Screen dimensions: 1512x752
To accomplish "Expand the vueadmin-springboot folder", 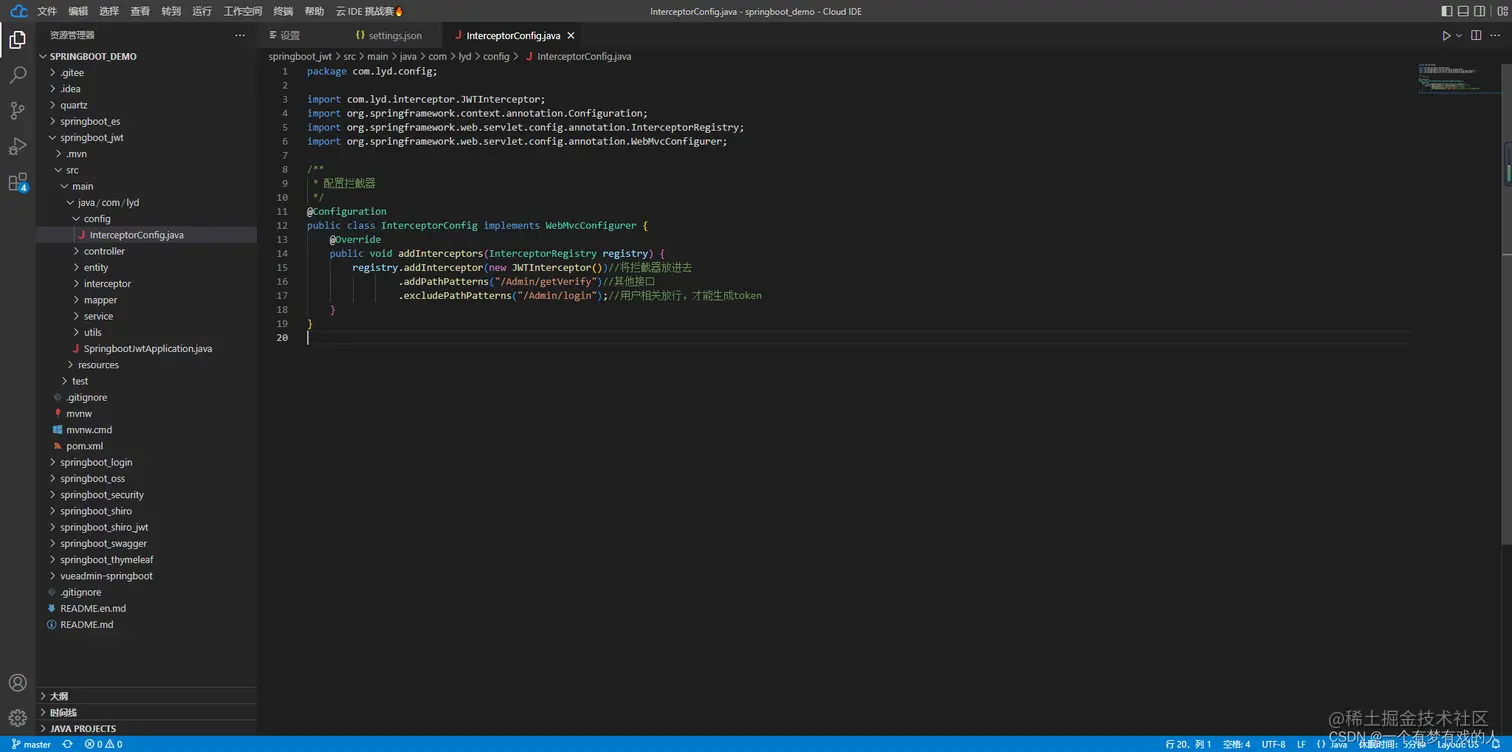I will (x=147, y=576).
